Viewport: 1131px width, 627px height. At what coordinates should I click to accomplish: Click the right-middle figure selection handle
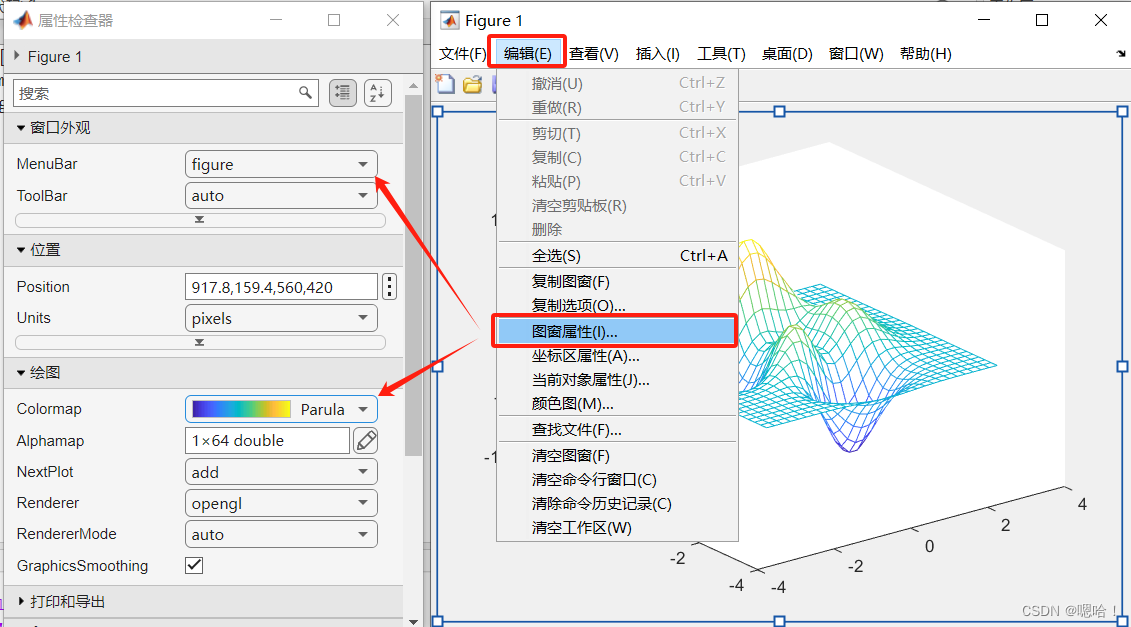1122,366
